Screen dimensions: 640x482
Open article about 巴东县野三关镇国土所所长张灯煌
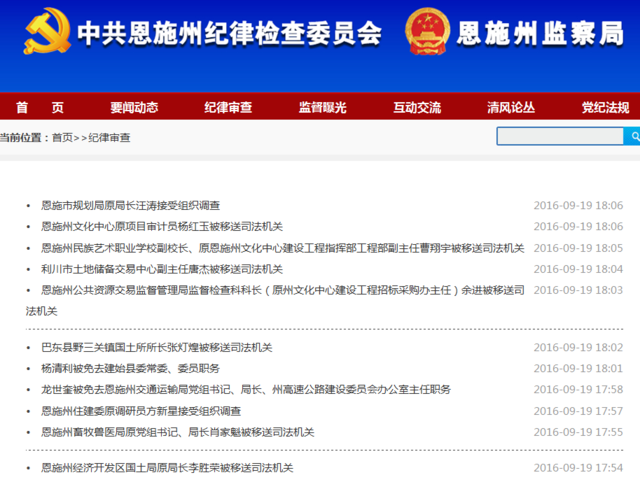(x=157, y=347)
